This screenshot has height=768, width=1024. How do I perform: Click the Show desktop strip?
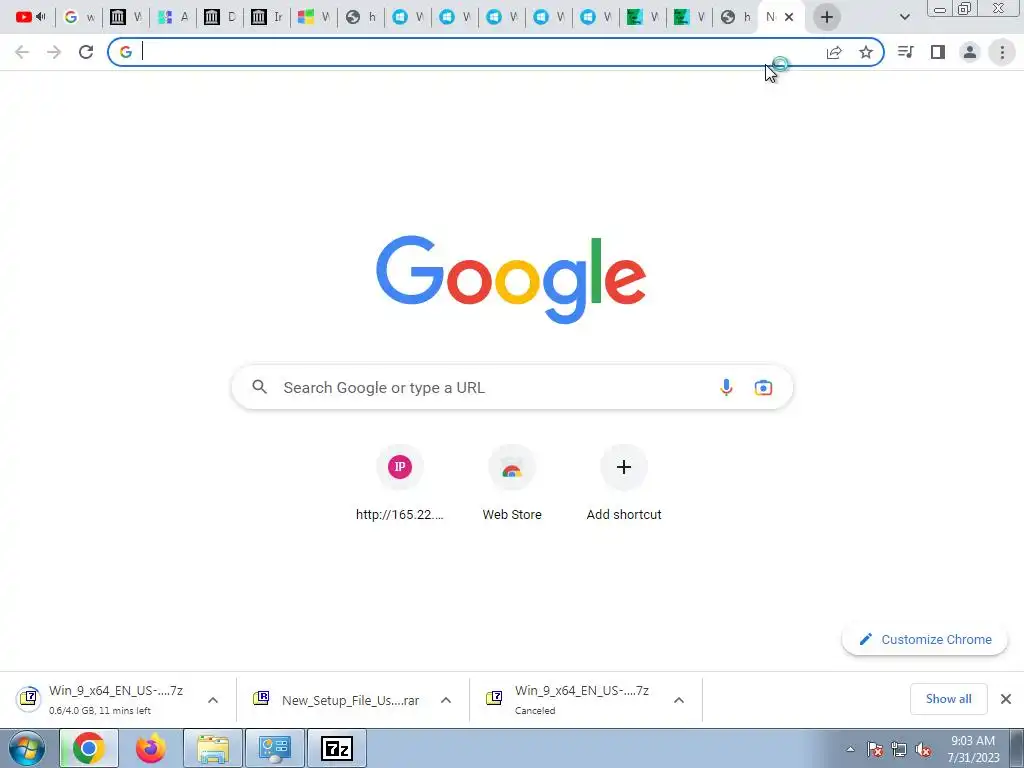pos(1017,748)
